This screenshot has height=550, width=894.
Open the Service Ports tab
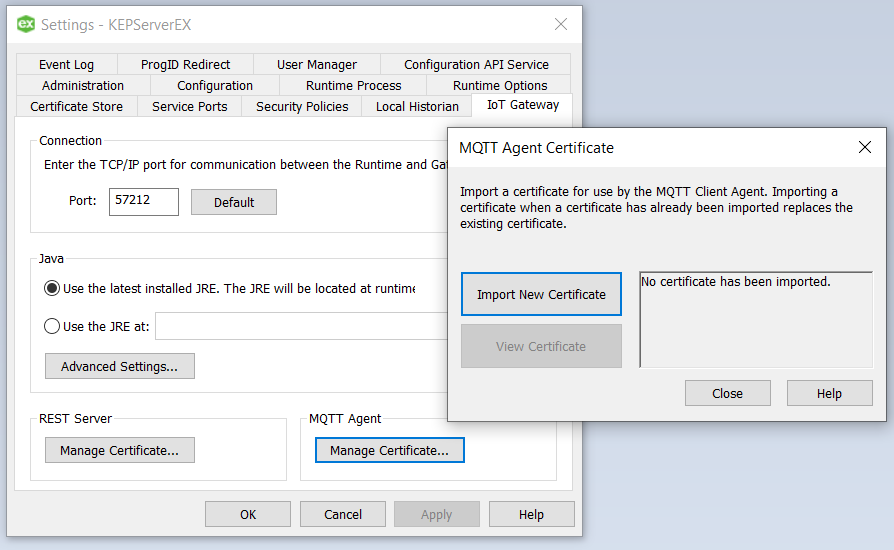coord(190,107)
